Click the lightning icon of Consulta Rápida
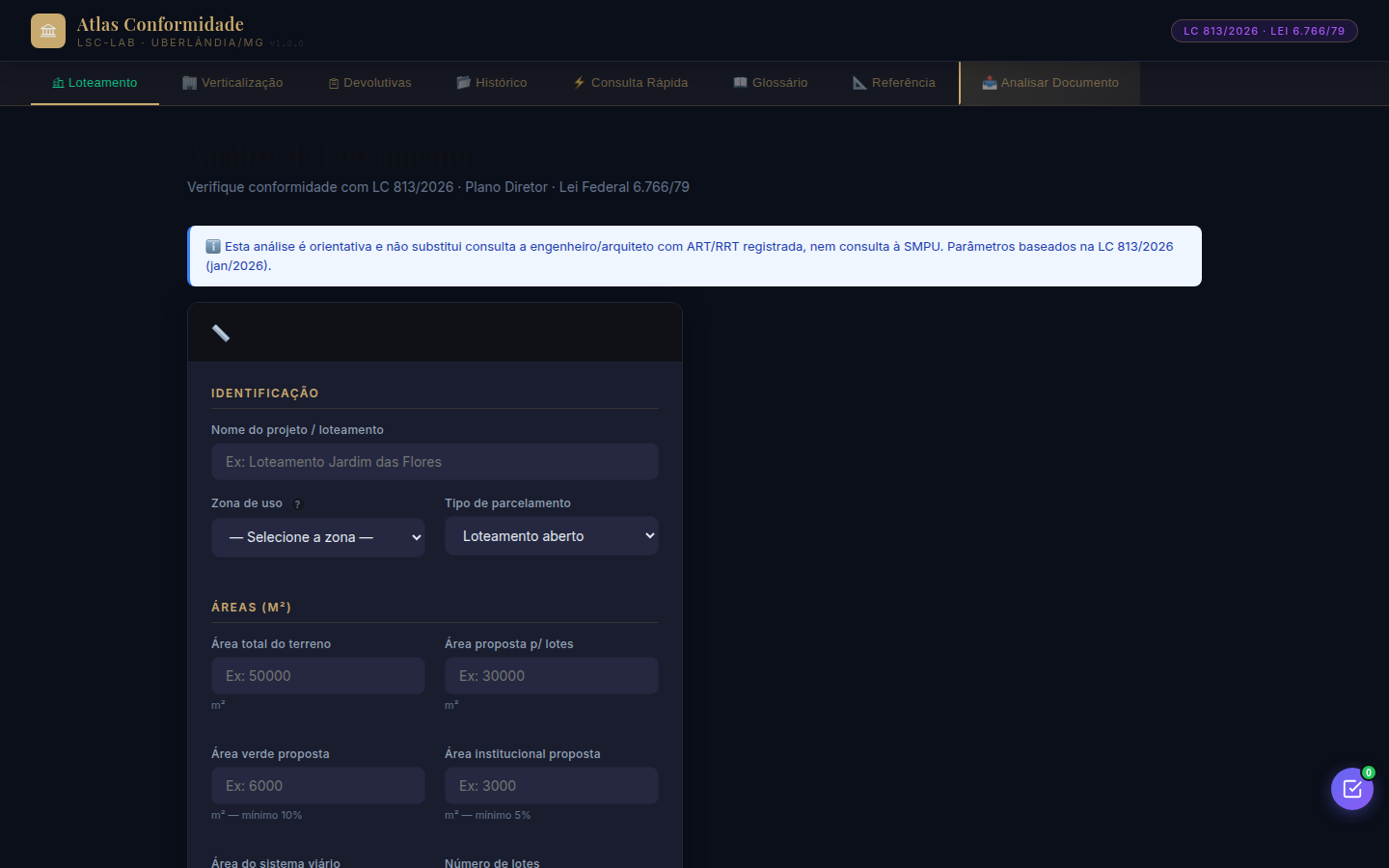The width and height of the screenshot is (1389, 868). (580, 83)
